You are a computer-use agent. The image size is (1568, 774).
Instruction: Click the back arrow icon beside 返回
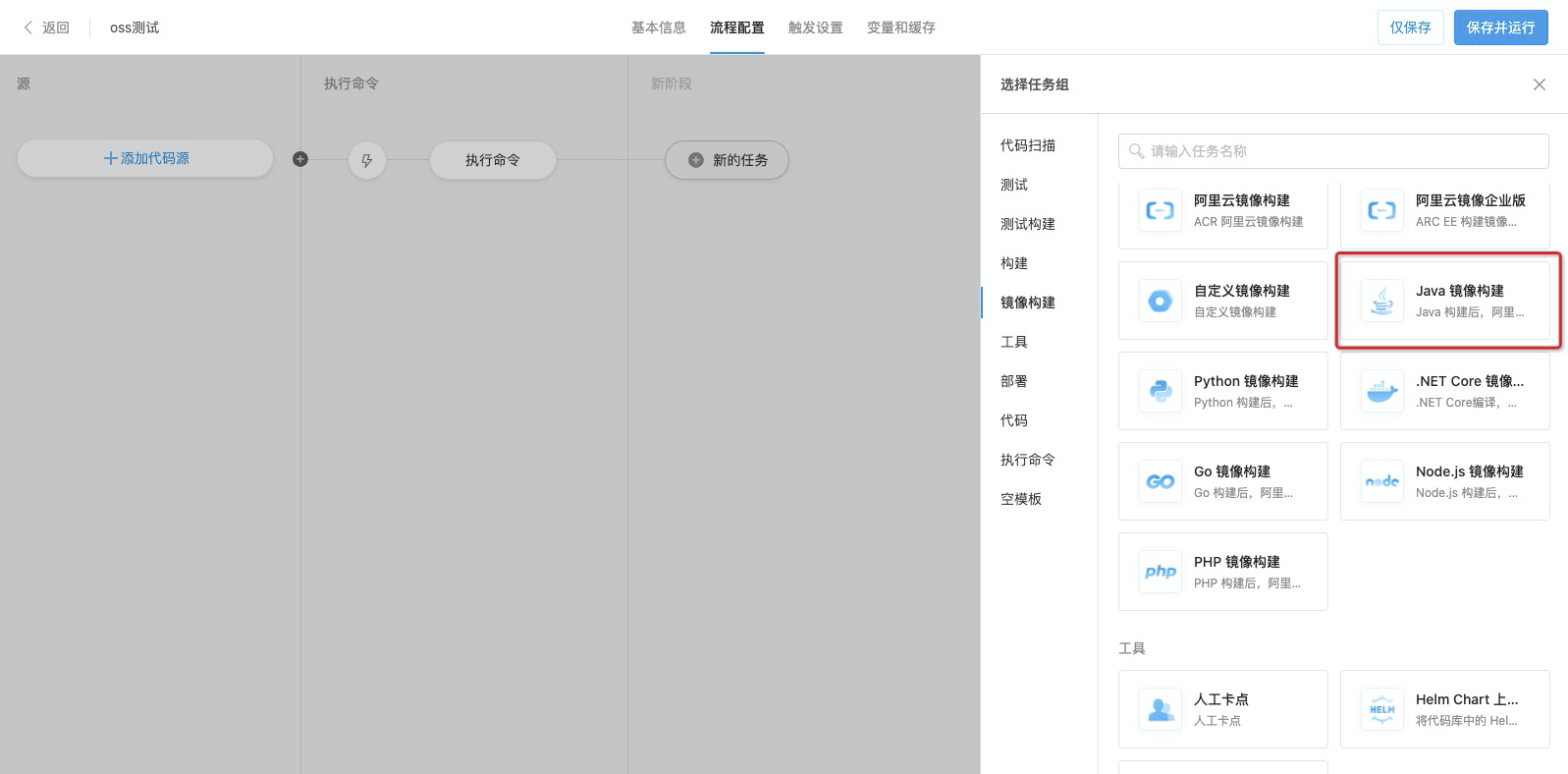pyautogui.click(x=27, y=28)
